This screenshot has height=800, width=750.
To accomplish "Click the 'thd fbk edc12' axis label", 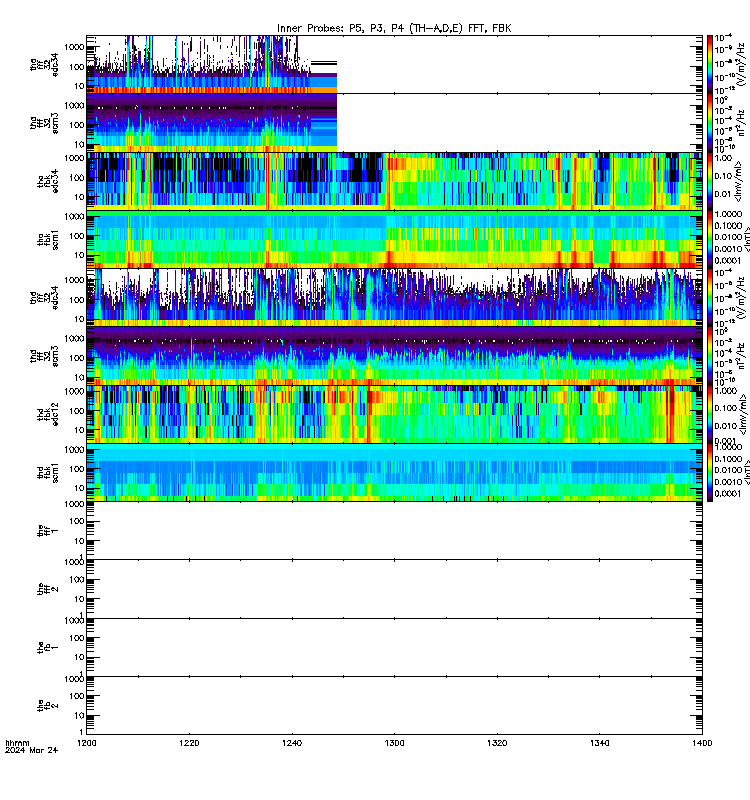I will 48,414.
